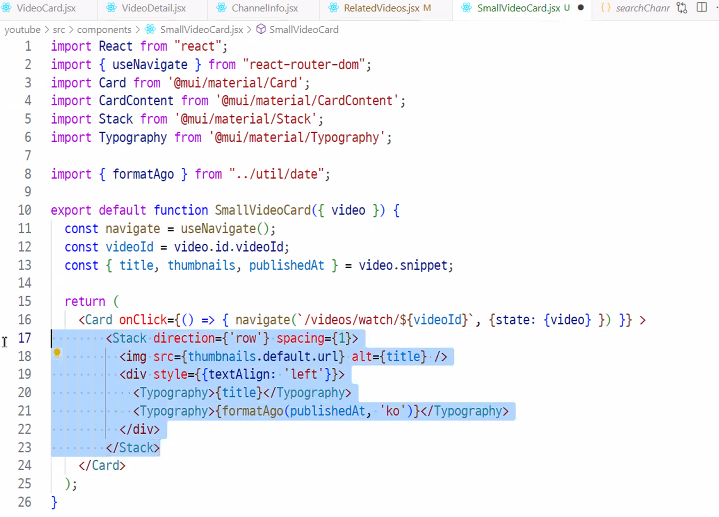Click '@mui/material/Stack' import path
Screen dimensions: 719x517
tap(246, 119)
